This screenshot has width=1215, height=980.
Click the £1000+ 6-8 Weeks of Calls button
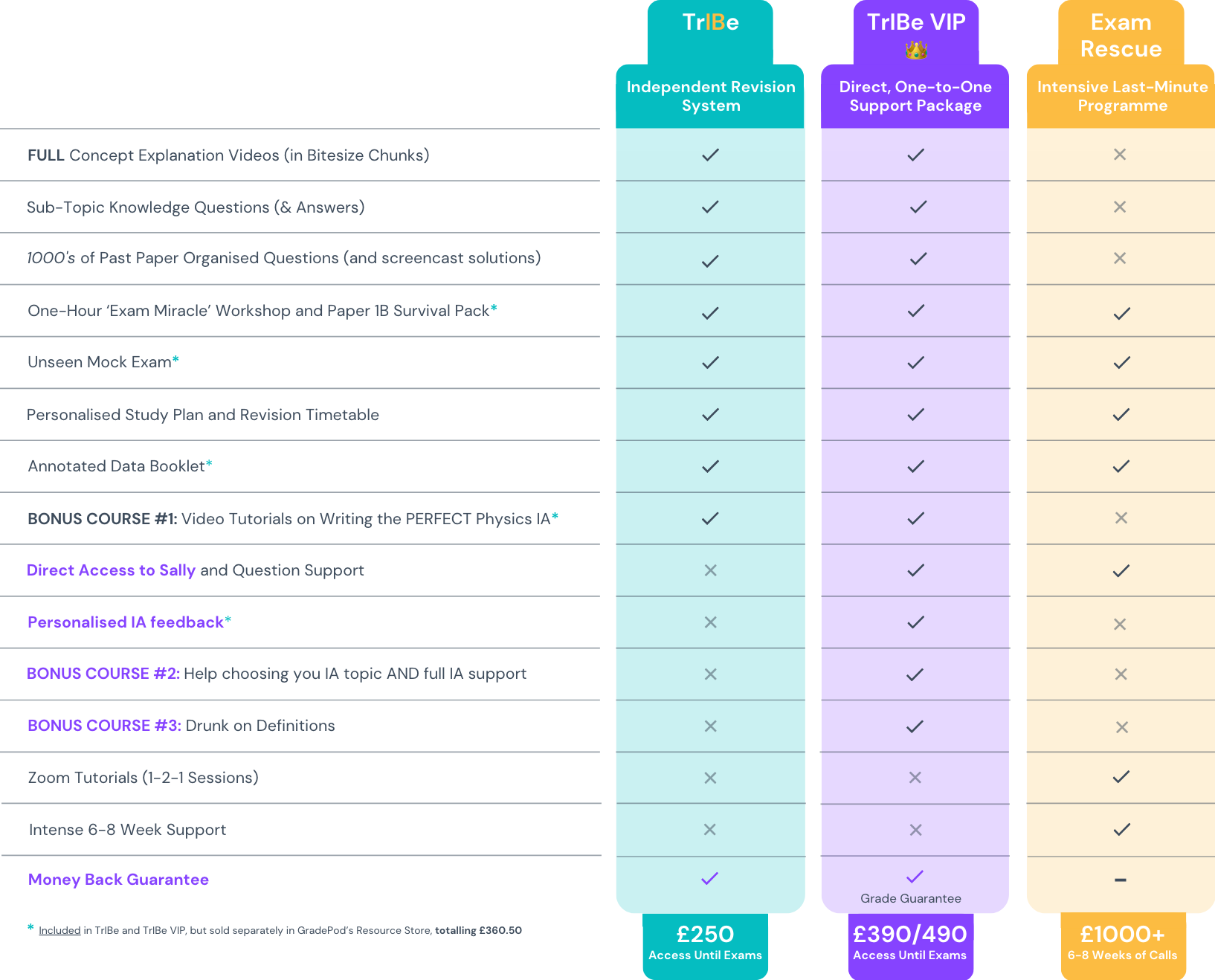1122,943
